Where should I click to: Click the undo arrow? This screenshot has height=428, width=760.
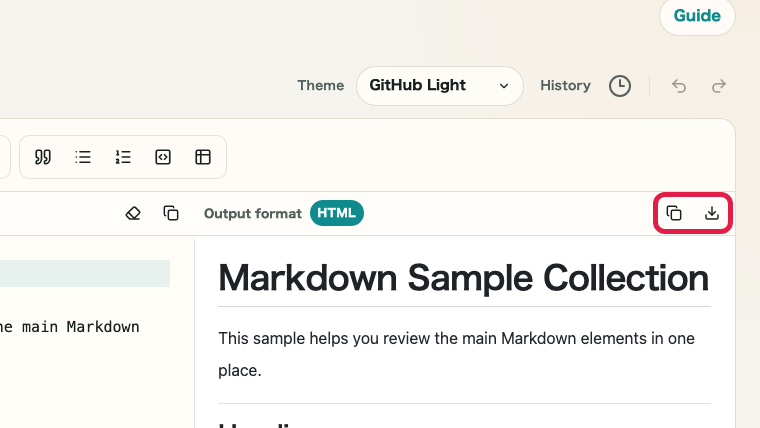(679, 86)
